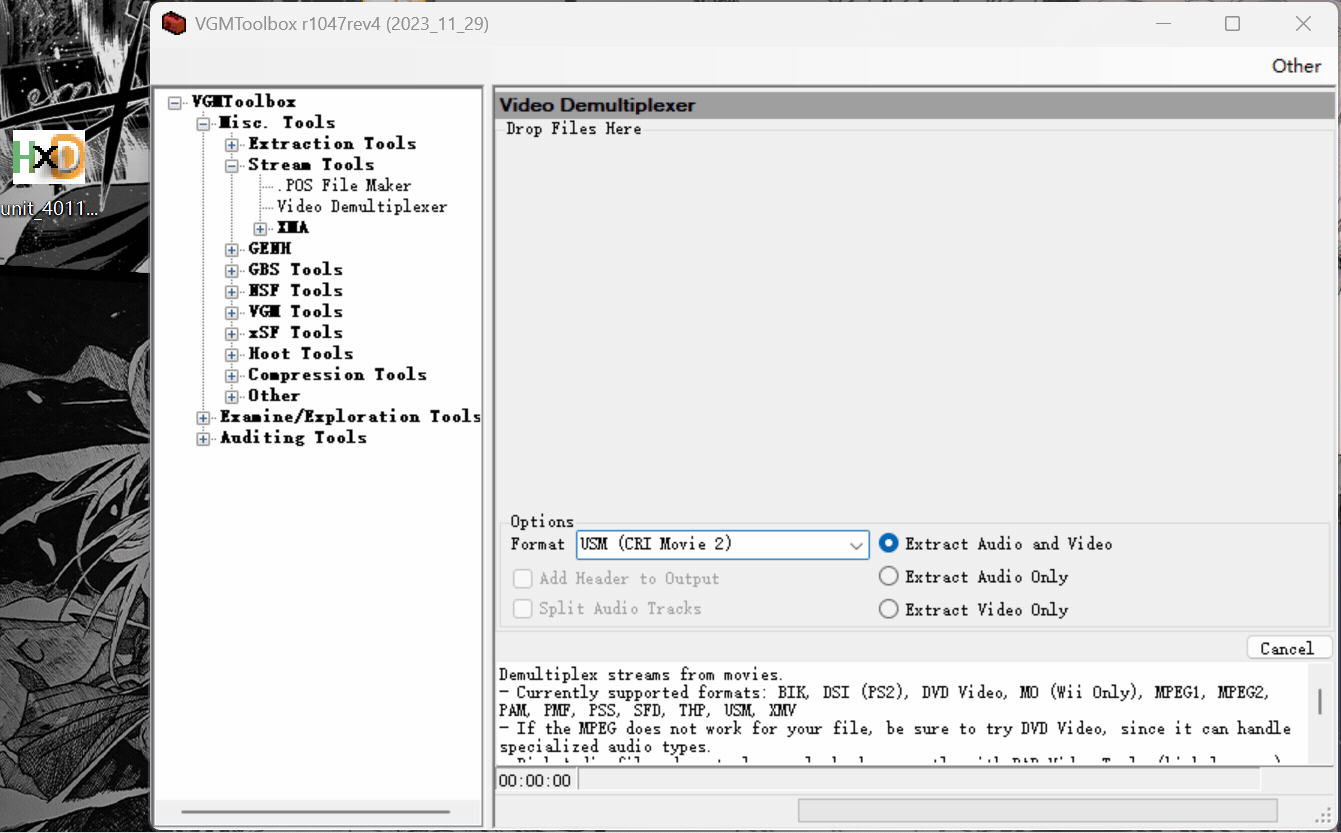
Task: Expand Auditing Tools using its plus box
Action: click(x=204, y=438)
